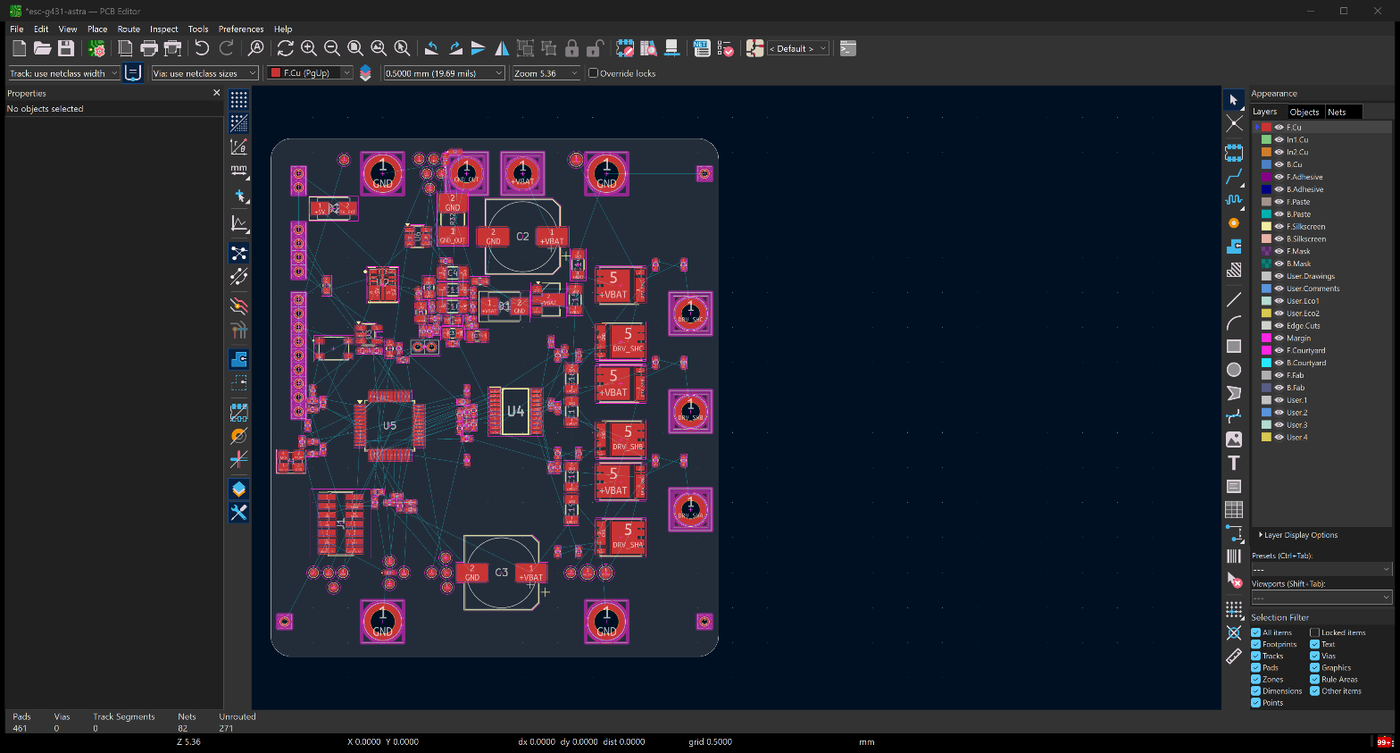This screenshot has width=1400, height=753.
Task: Open the Via size dropdown
Action: pyautogui.click(x=204, y=73)
